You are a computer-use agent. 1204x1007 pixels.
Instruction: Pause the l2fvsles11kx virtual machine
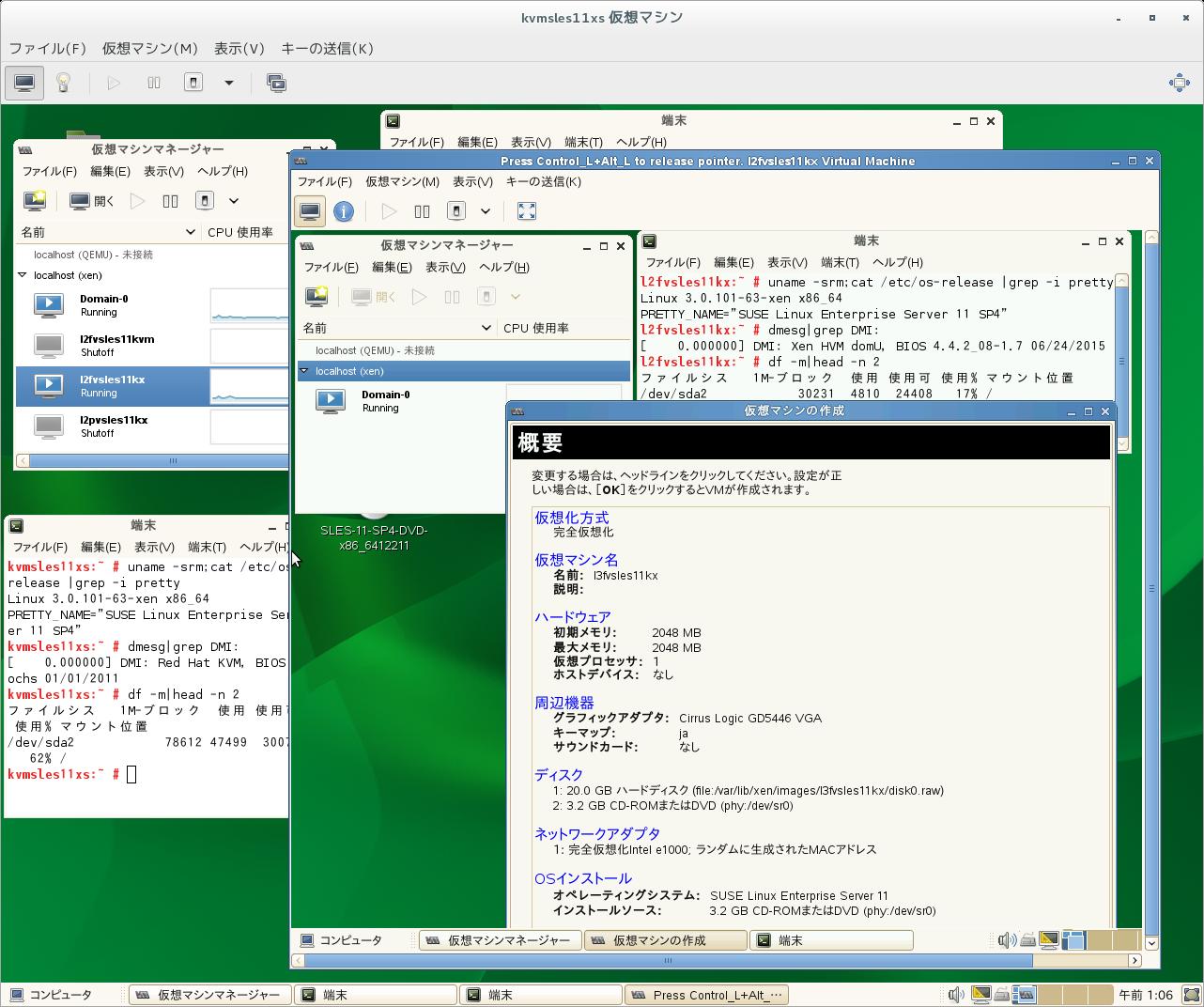click(423, 210)
